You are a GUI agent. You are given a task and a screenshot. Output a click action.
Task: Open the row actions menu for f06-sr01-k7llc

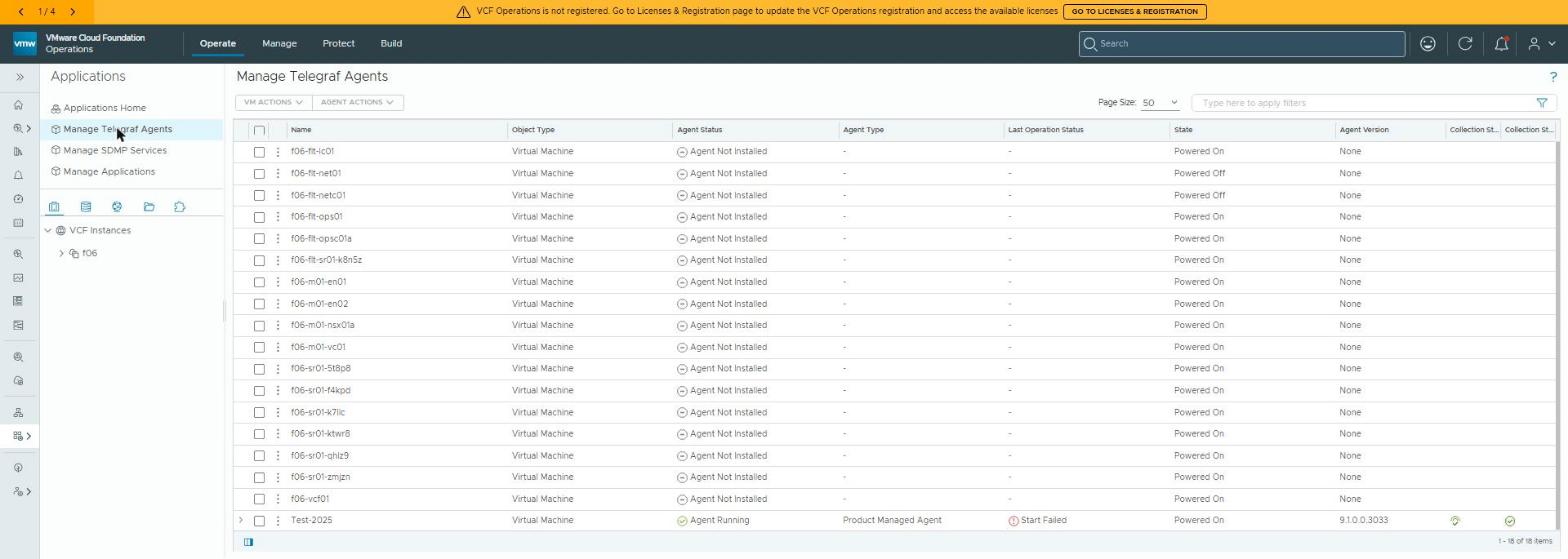tap(278, 412)
